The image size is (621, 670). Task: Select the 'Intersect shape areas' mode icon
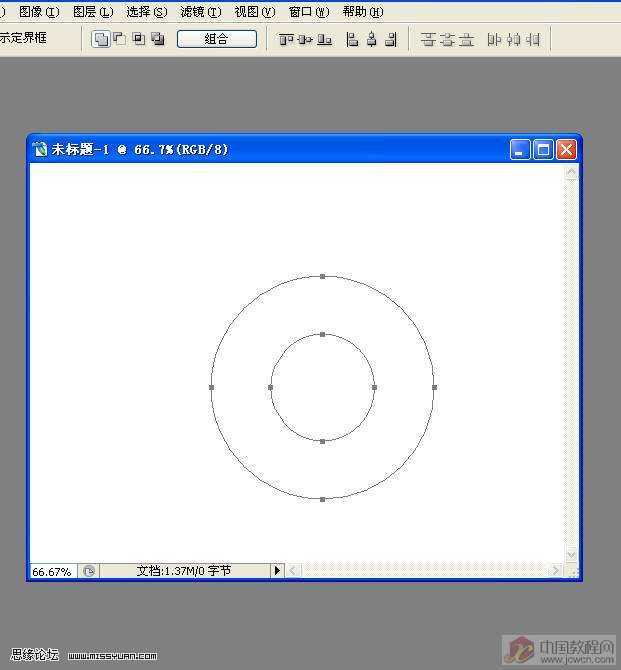pyautogui.click(x=139, y=39)
